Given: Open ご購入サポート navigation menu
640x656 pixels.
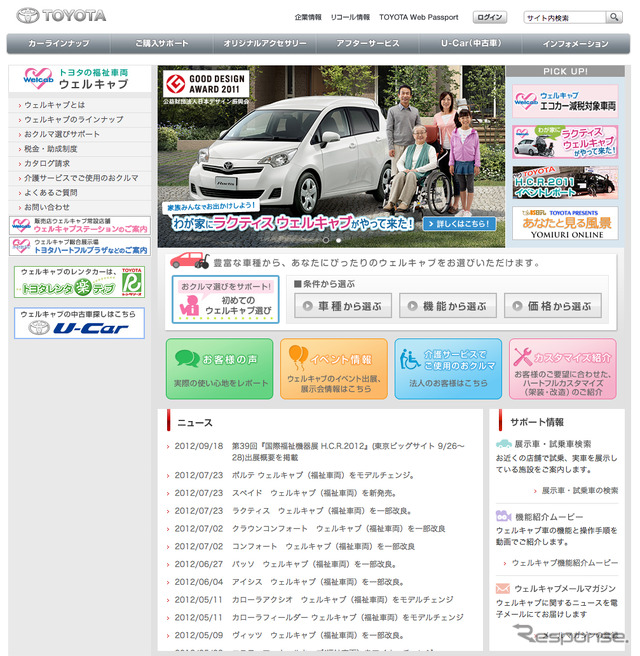Looking at the screenshot, I should 162,43.
